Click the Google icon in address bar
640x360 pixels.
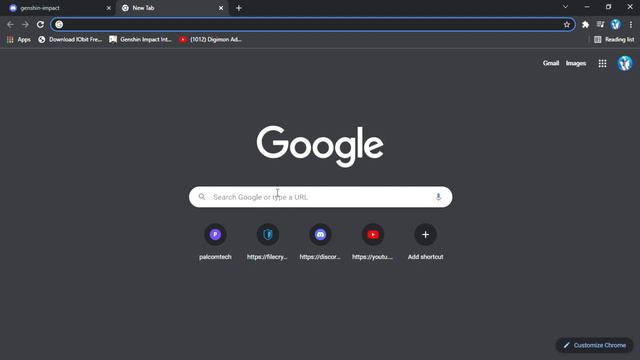tap(59, 24)
